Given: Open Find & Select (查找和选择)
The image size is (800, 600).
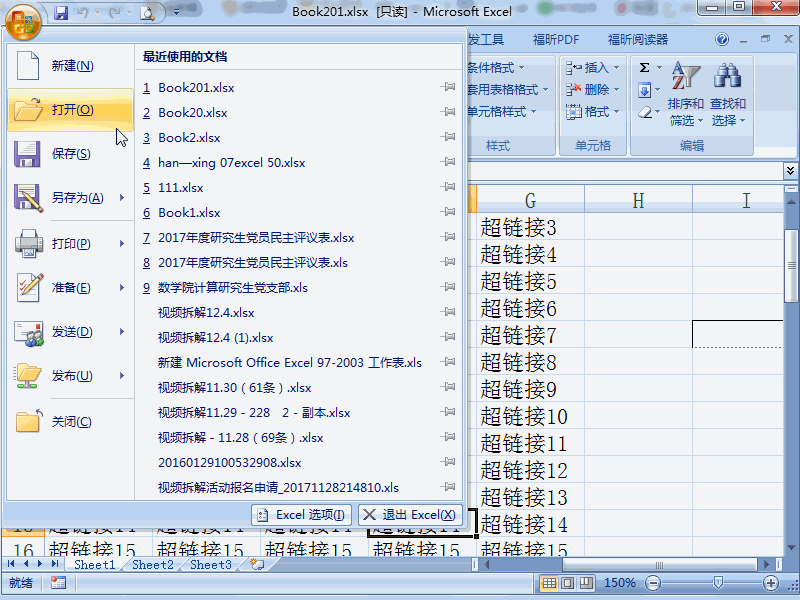Looking at the screenshot, I should (x=728, y=94).
